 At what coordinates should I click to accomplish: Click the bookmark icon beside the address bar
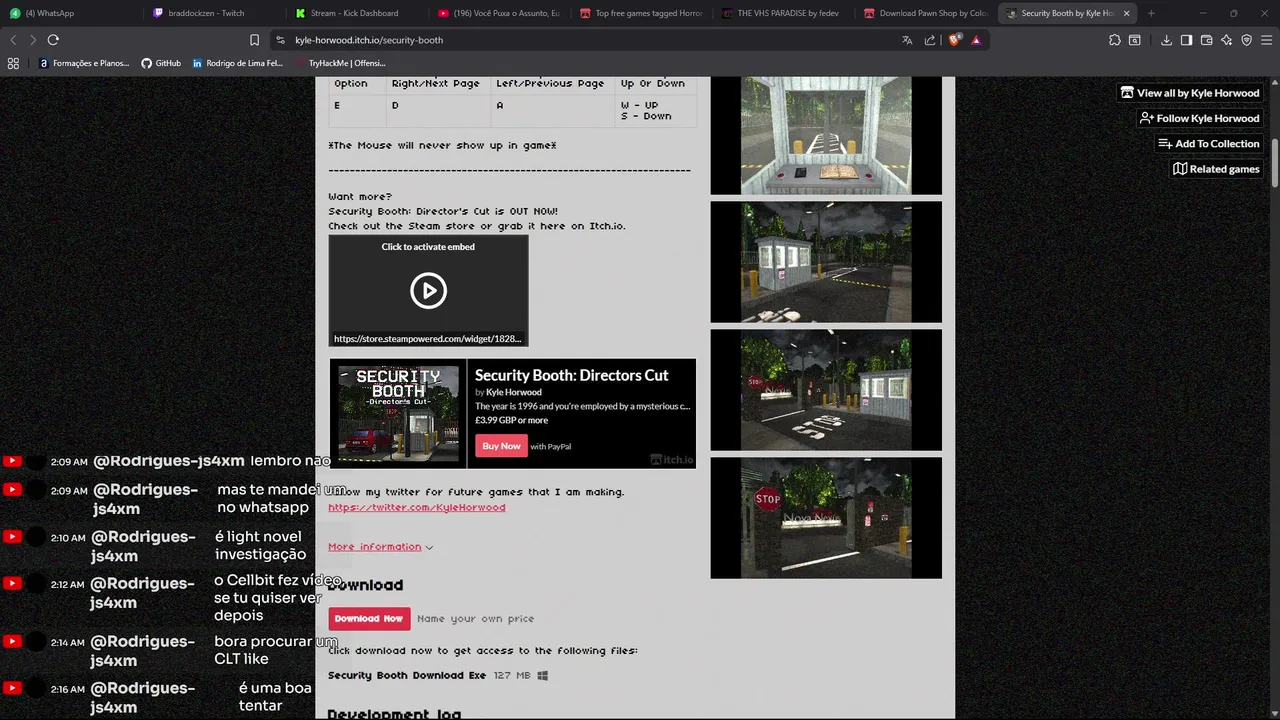click(x=254, y=40)
